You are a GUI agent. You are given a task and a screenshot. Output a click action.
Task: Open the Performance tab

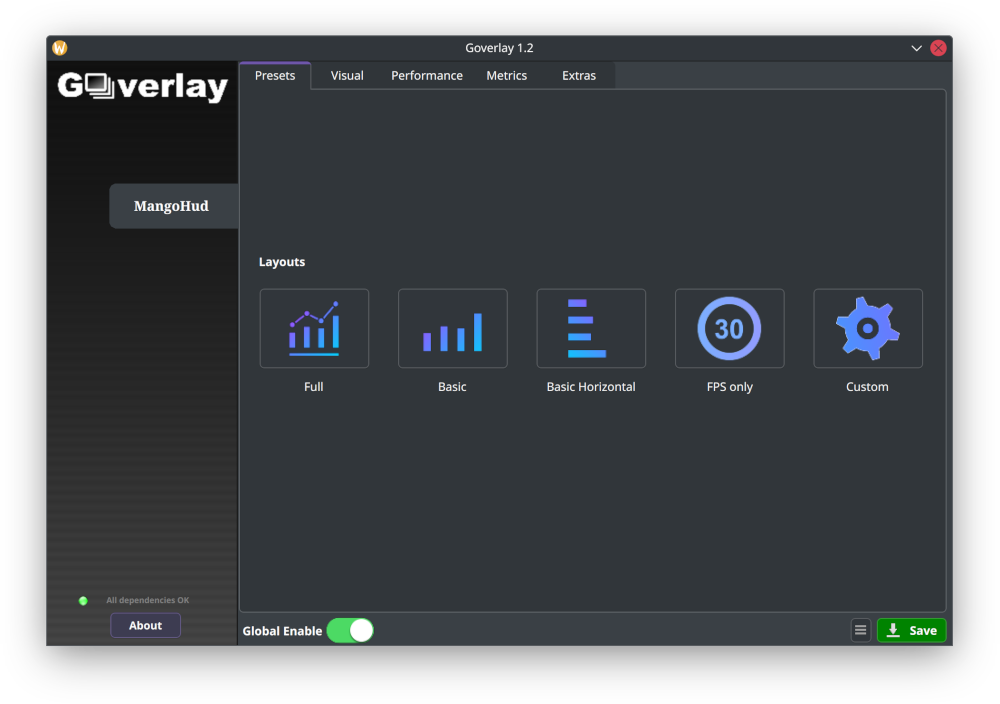tap(426, 76)
